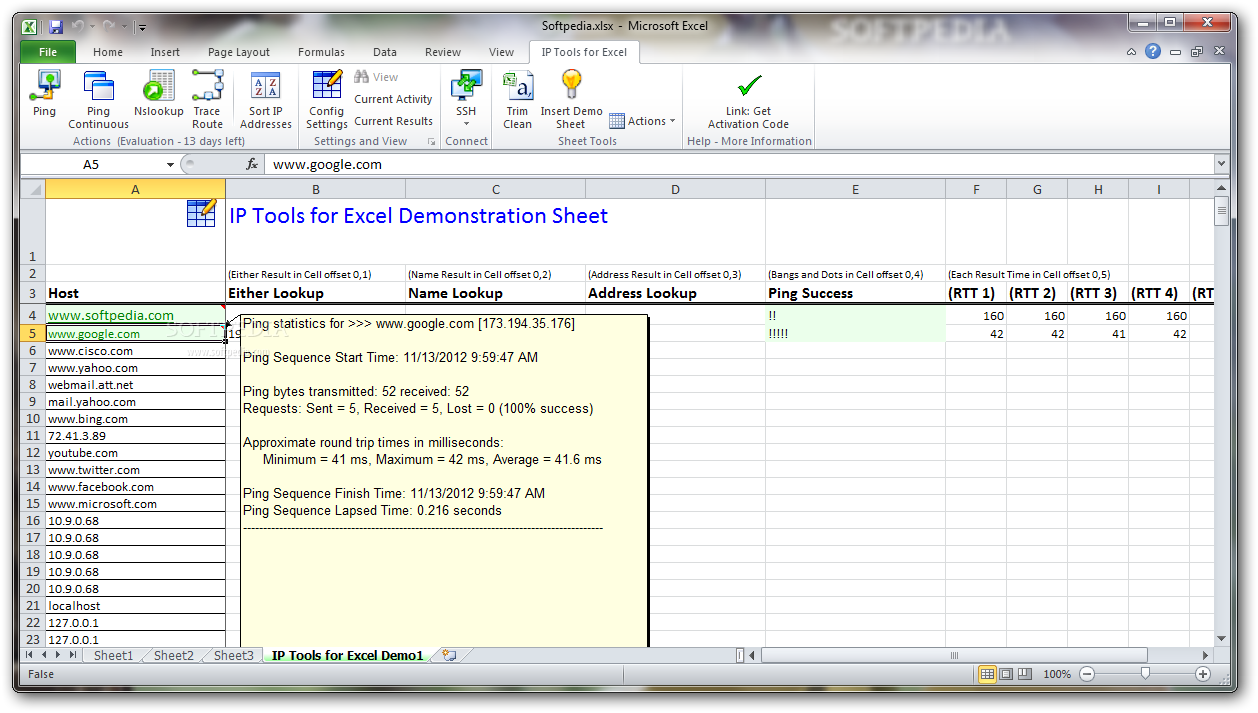The image size is (1258, 713).
Task: Click the fx Insert Function button
Action: pyautogui.click(x=252, y=164)
